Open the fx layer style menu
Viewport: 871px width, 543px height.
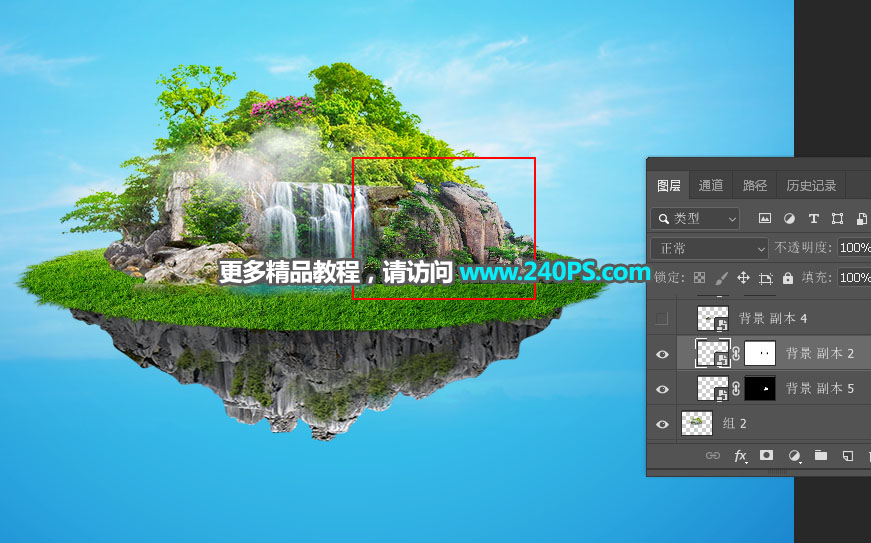click(740, 456)
